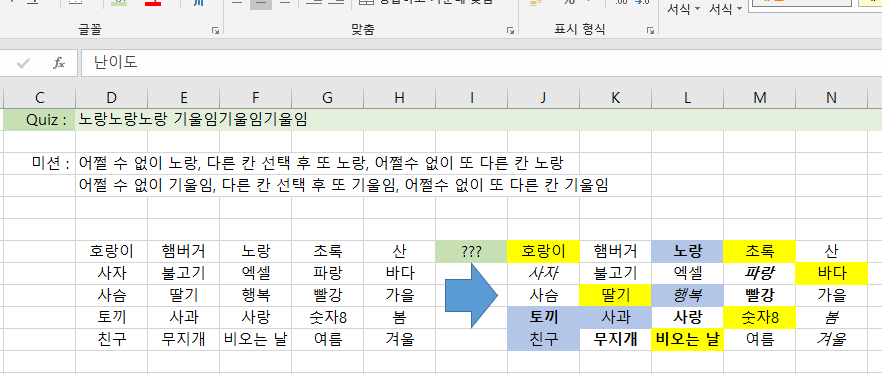Select '무지개' cell in column E
Screen dimensions: 882x374
tap(183, 339)
